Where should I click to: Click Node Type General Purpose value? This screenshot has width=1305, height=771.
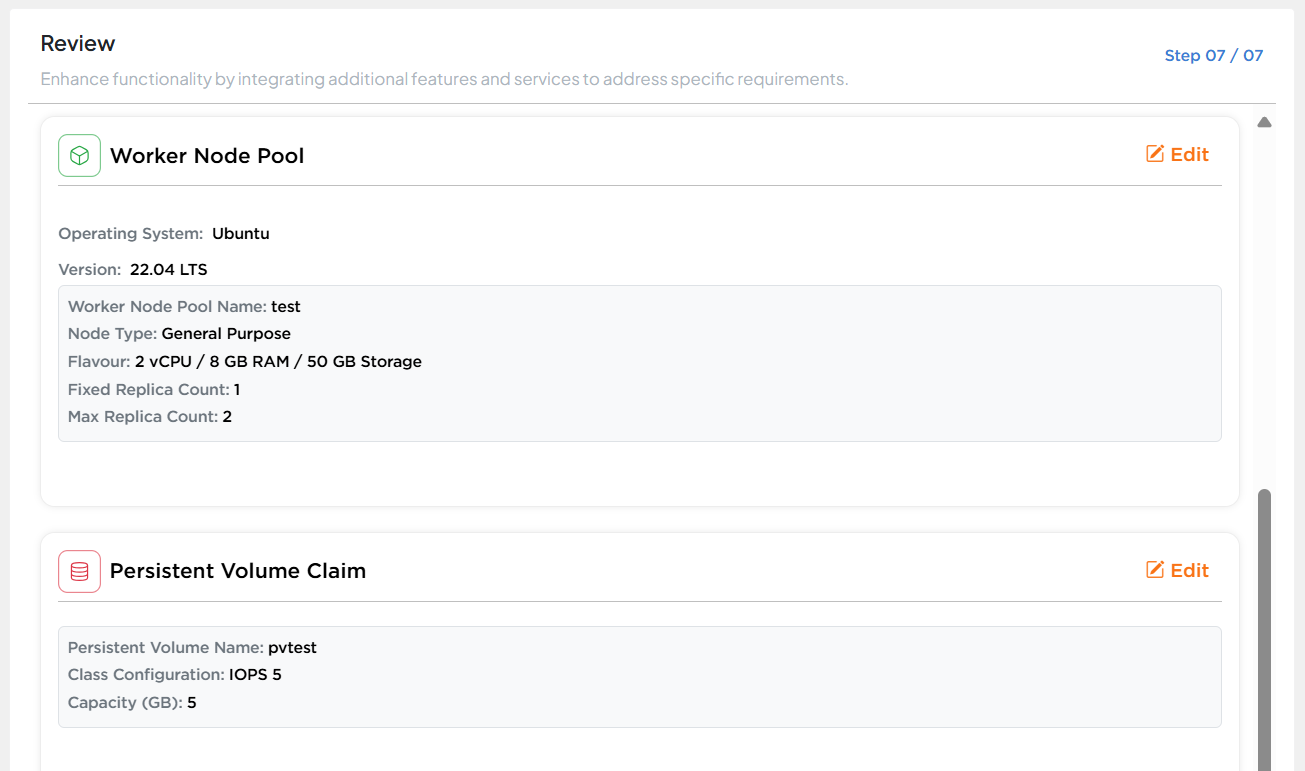pos(226,334)
